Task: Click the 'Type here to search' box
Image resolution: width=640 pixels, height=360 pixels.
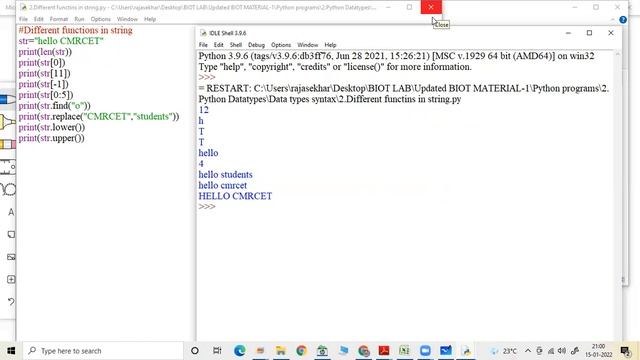Action: (102, 351)
